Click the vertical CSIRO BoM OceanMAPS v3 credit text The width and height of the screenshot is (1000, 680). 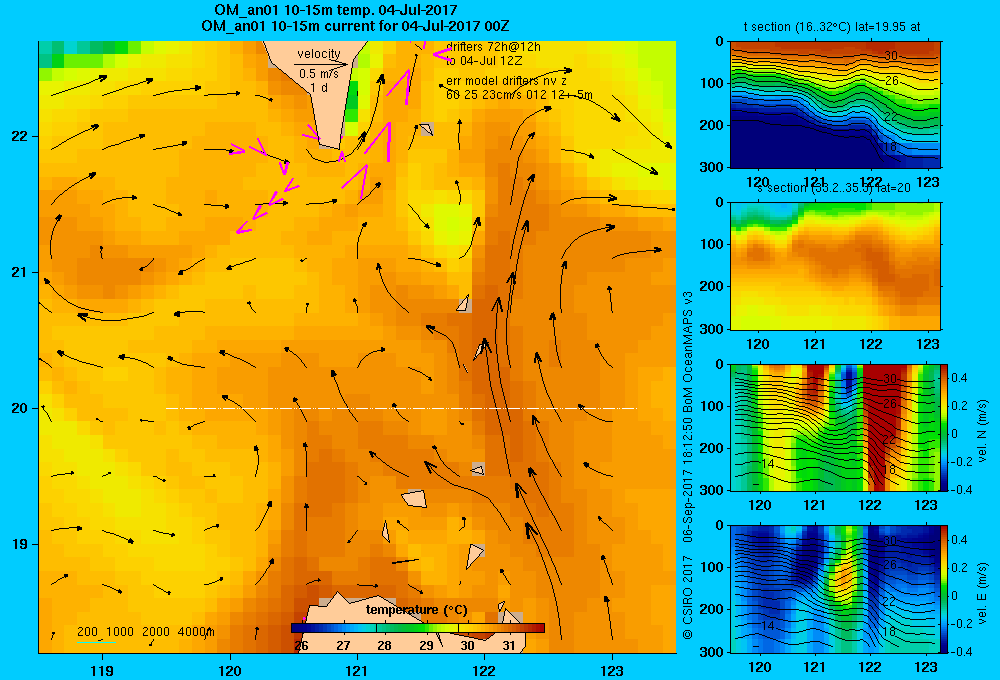point(688,465)
